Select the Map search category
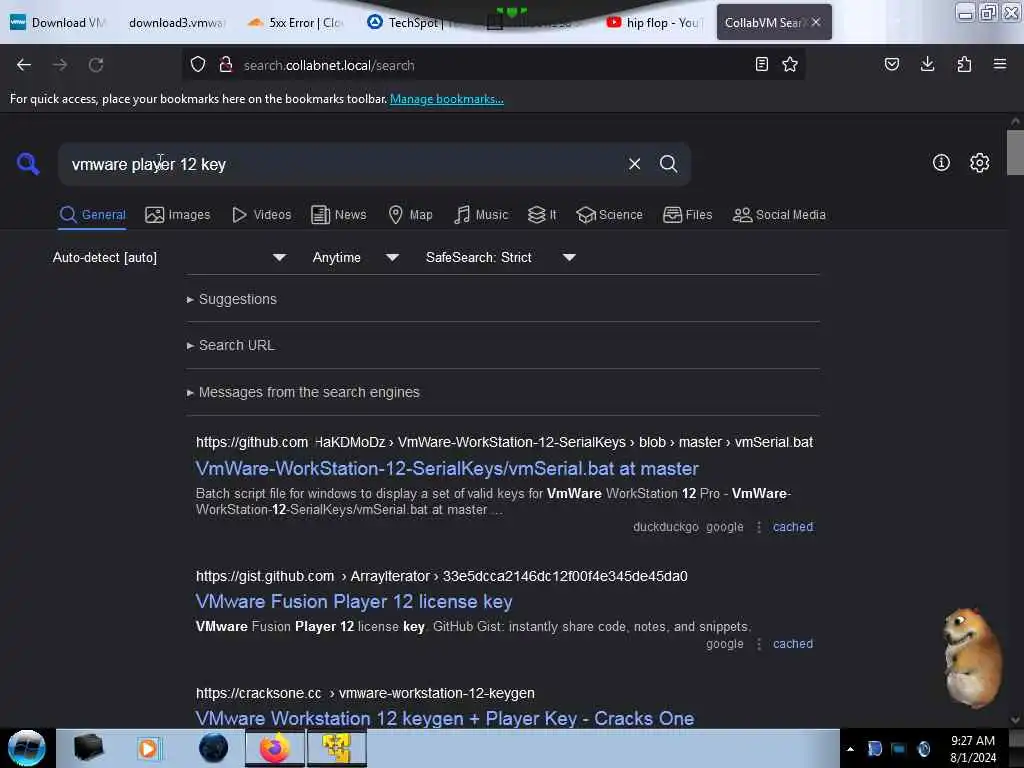The image size is (1024, 768). pos(410,215)
